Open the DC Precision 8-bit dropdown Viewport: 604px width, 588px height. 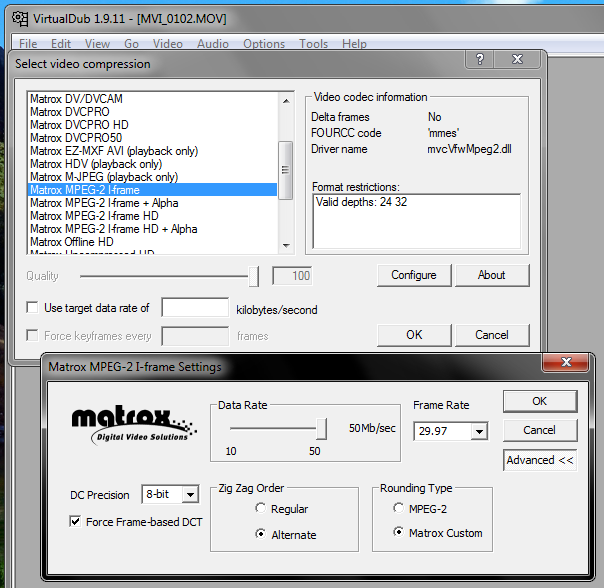tap(190, 494)
